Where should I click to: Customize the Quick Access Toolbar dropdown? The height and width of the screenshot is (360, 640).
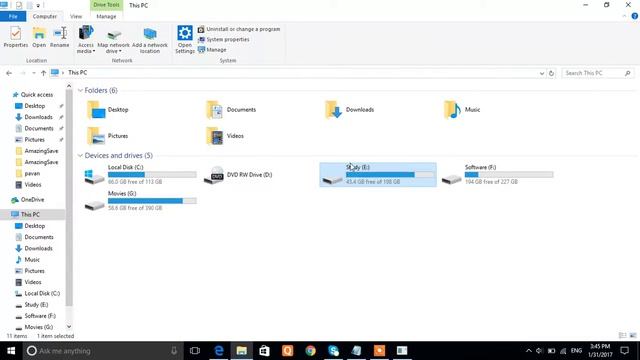pos(38,6)
